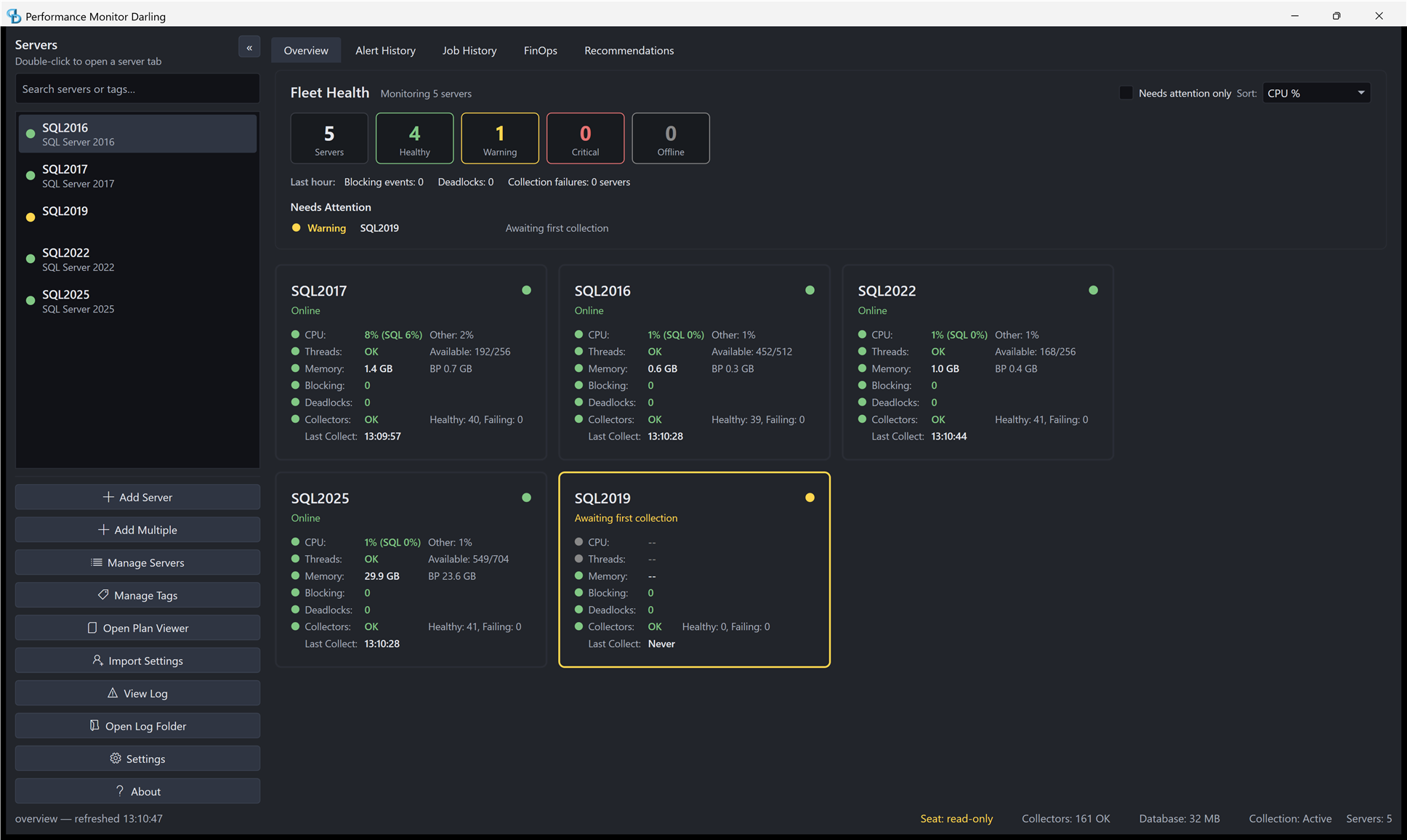The width and height of the screenshot is (1407, 840).
Task: Click the green status dot on SQL2022 card
Action: [1093, 290]
